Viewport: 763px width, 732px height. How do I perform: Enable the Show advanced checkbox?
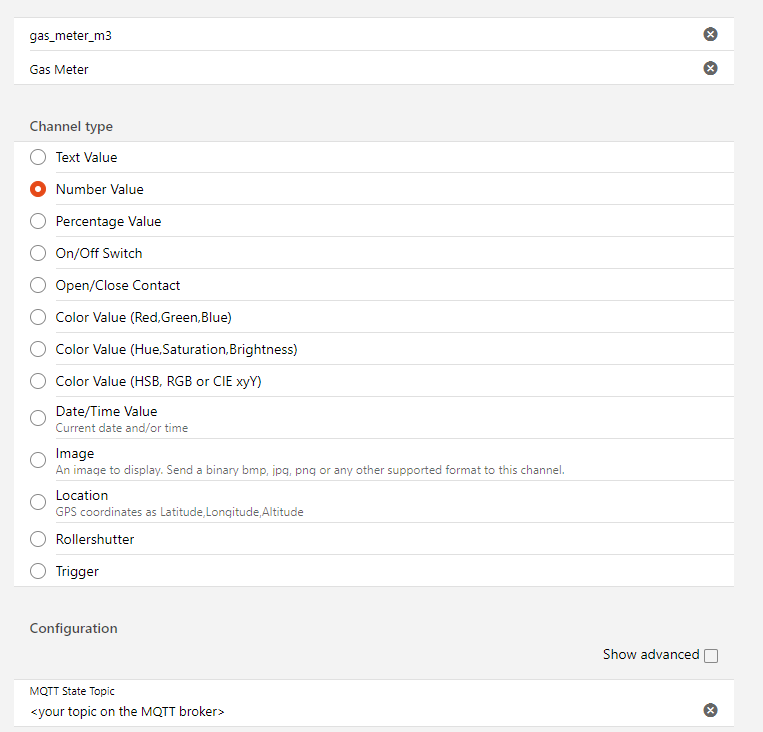coord(711,656)
